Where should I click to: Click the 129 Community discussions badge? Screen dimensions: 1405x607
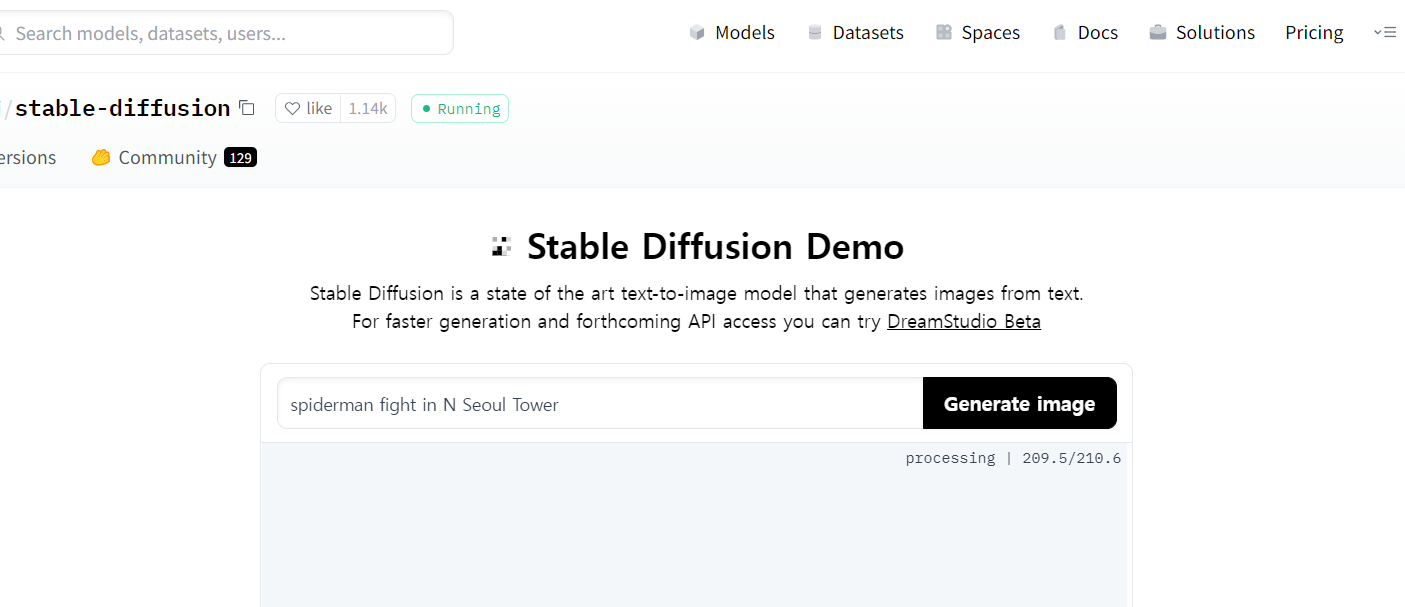(241, 158)
